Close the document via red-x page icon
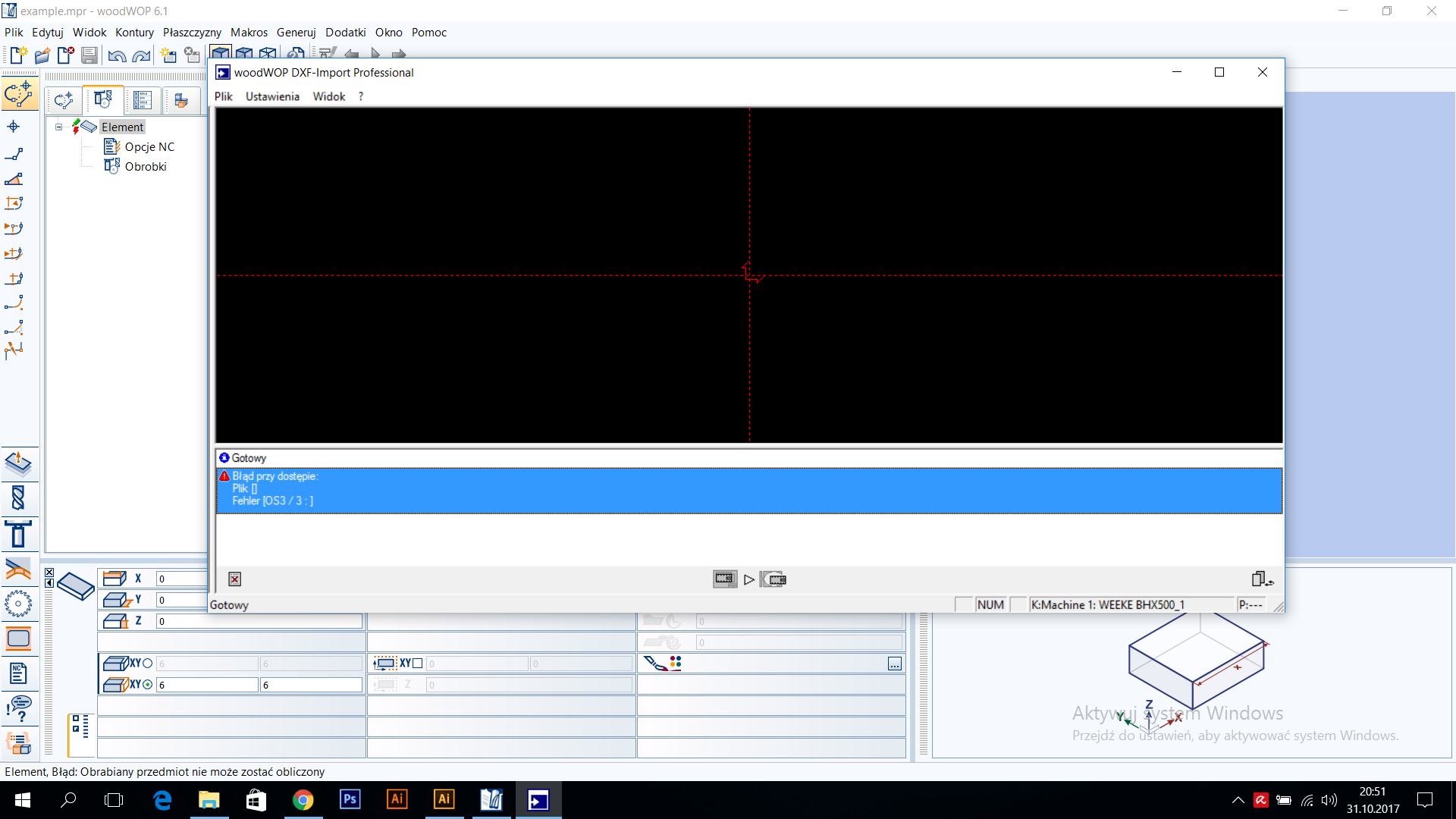 (66, 55)
